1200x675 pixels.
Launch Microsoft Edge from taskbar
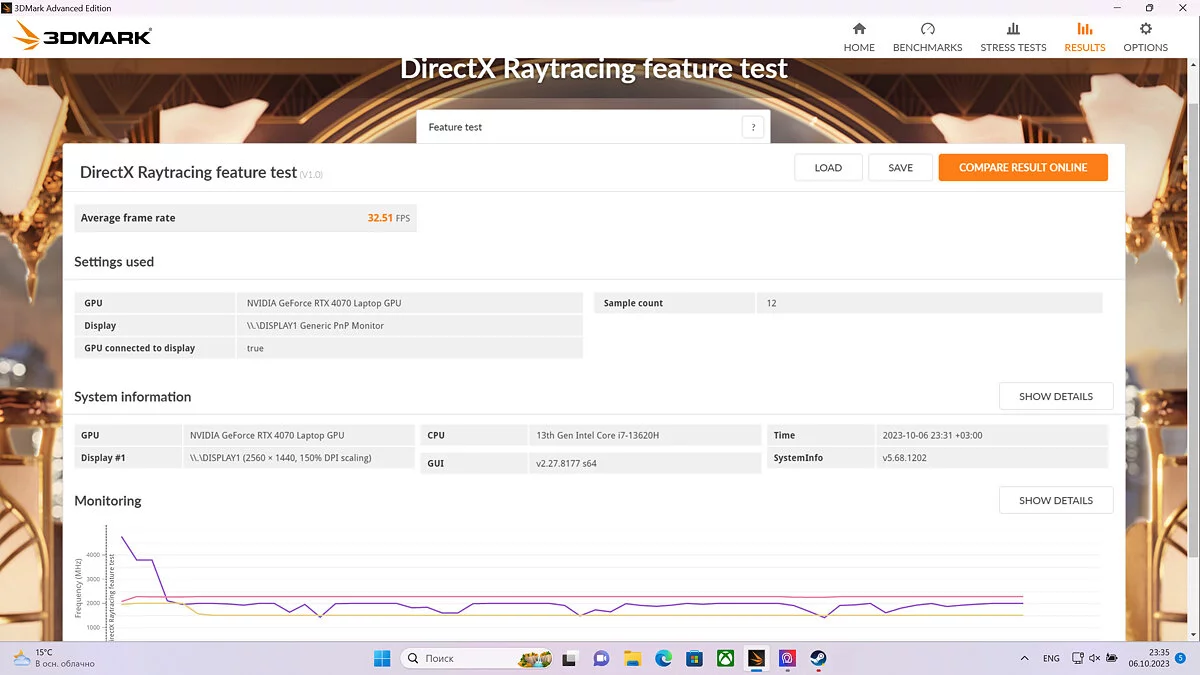click(x=663, y=658)
